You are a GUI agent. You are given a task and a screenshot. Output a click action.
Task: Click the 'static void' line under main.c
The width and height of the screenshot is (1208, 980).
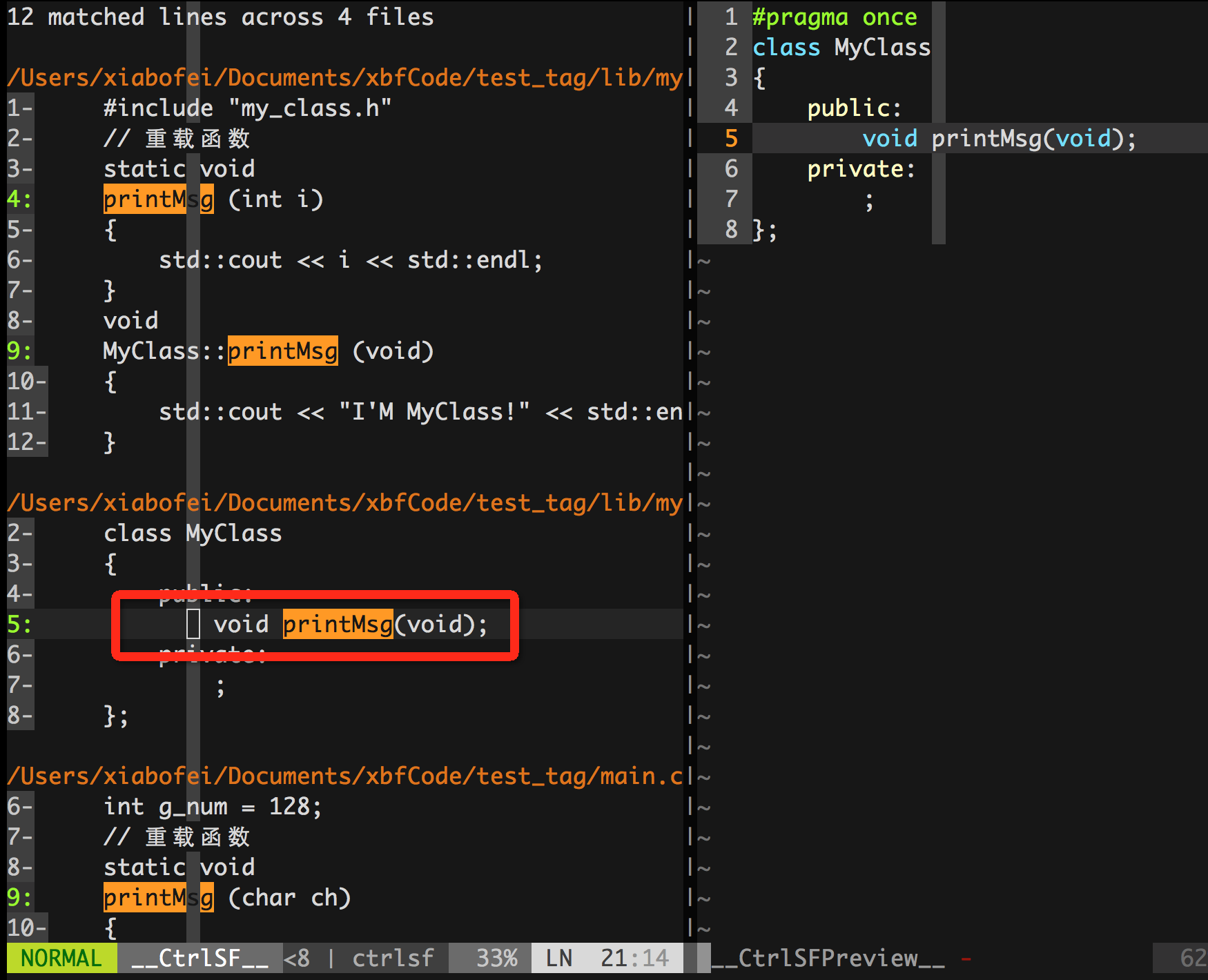pos(179,867)
